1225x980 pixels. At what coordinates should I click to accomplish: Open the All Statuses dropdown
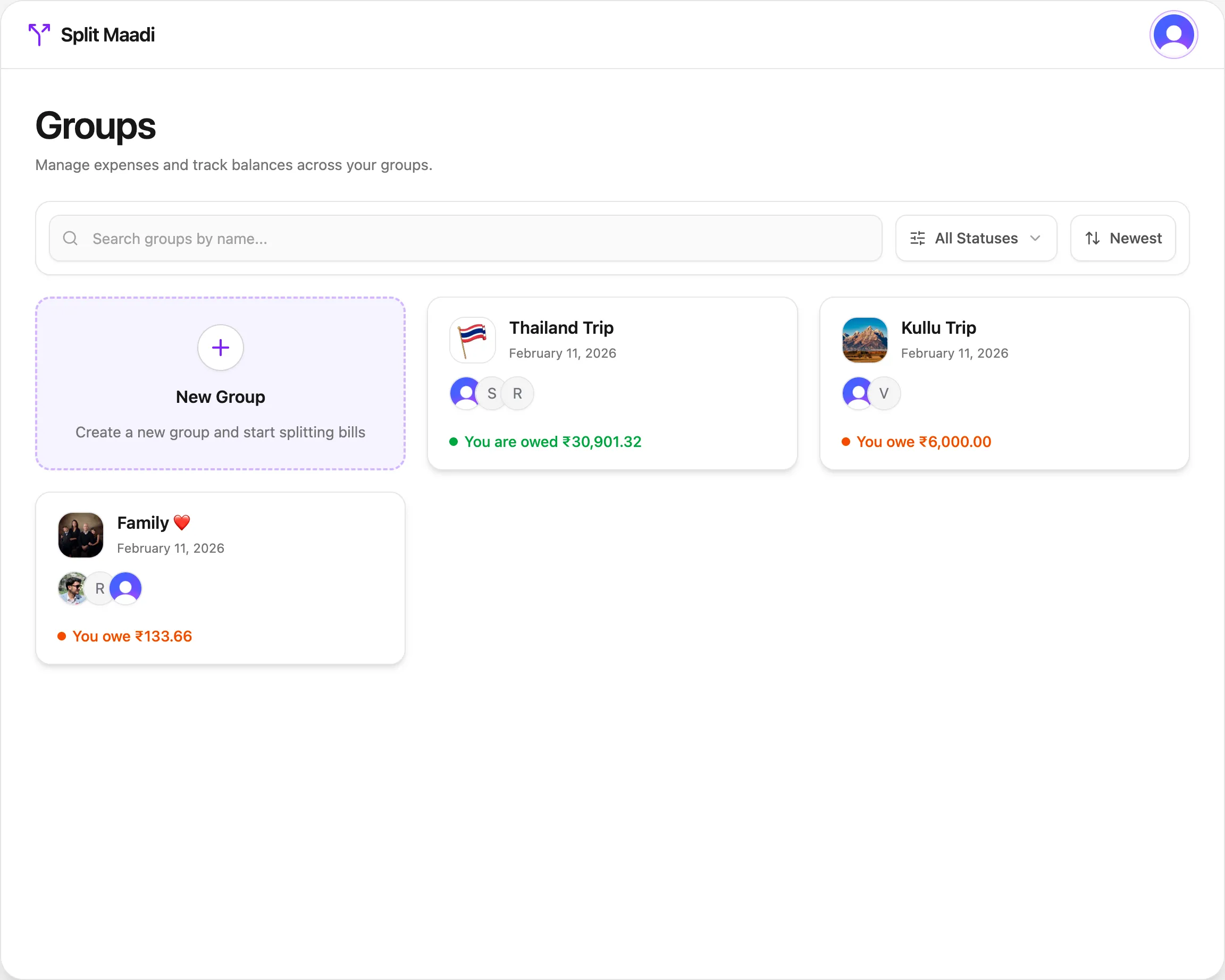(x=976, y=238)
